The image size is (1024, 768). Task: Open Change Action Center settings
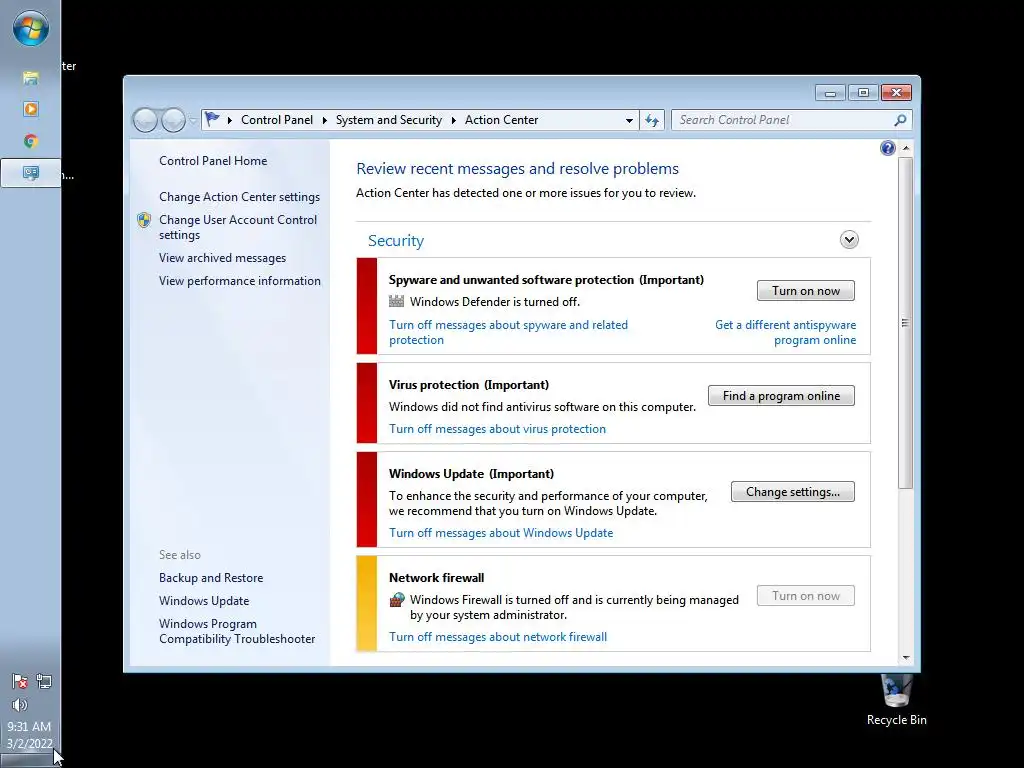[240, 197]
